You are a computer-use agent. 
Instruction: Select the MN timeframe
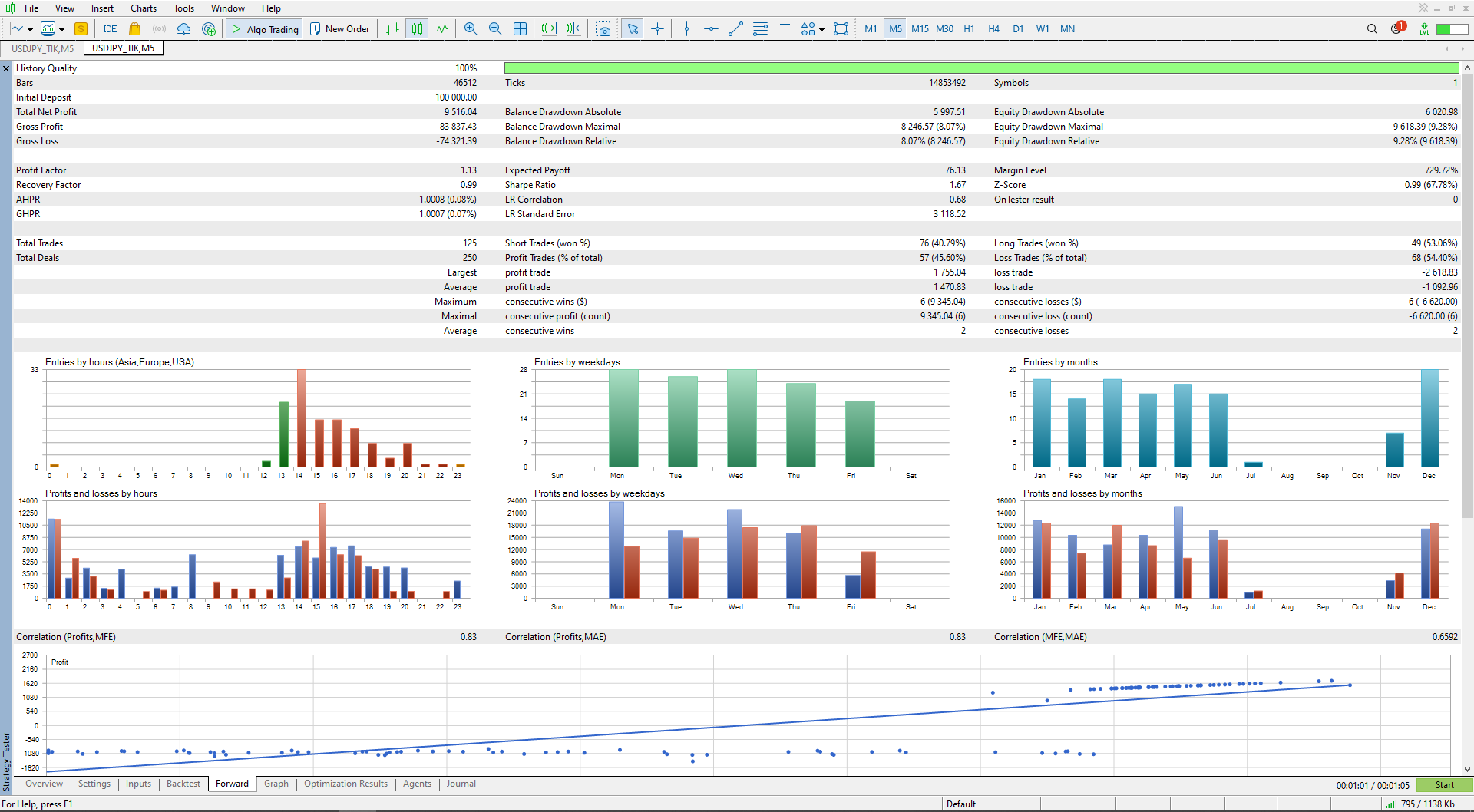pos(1067,29)
